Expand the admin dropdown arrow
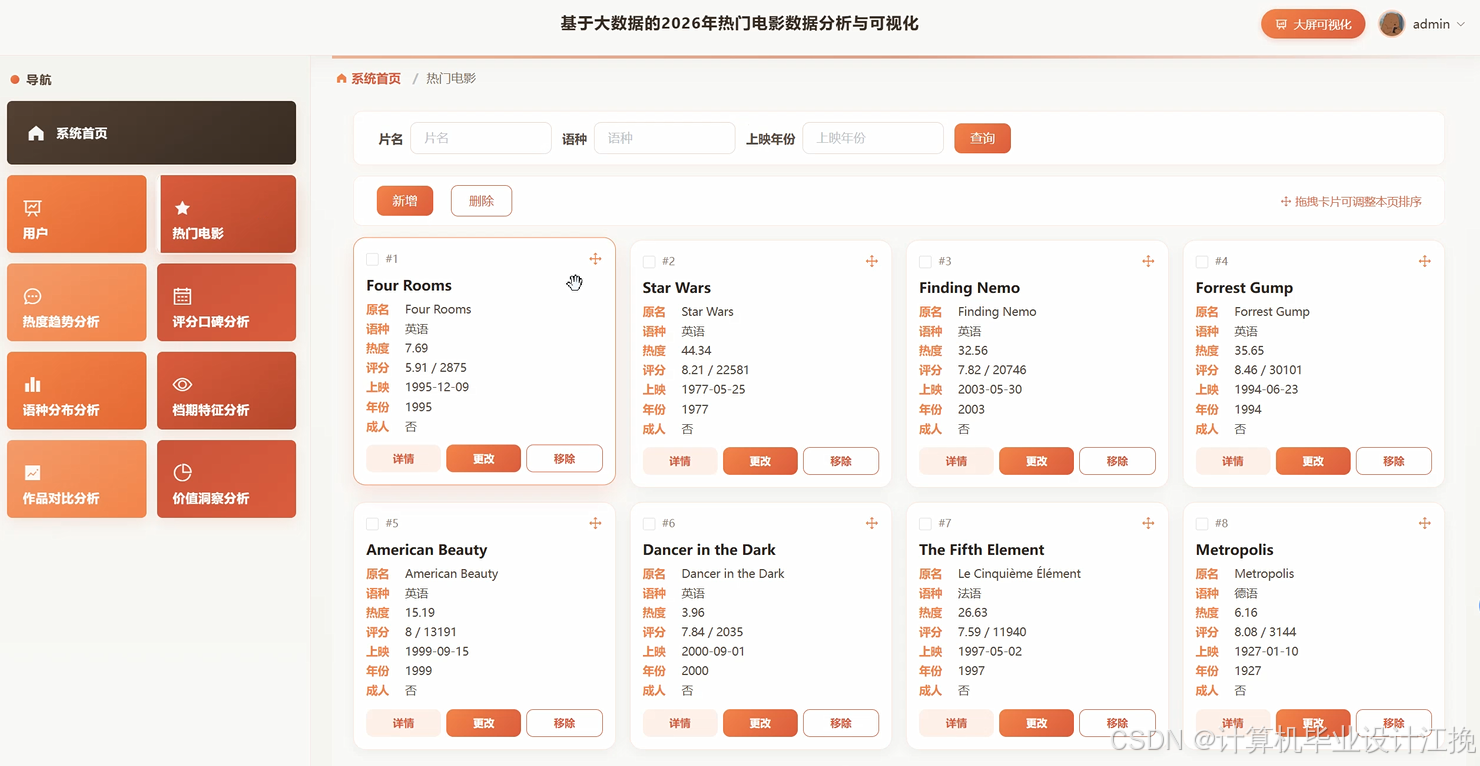This screenshot has height=766, width=1480. pyautogui.click(x=1461, y=25)
